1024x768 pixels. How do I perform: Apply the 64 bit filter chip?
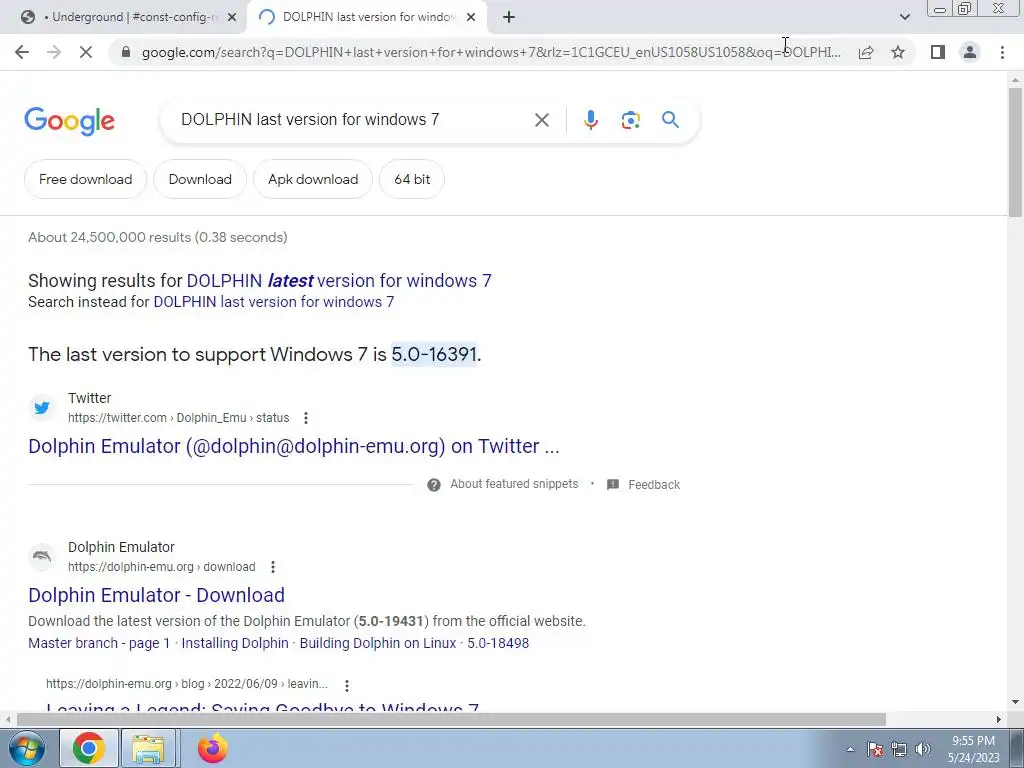(x=412, y=179)
